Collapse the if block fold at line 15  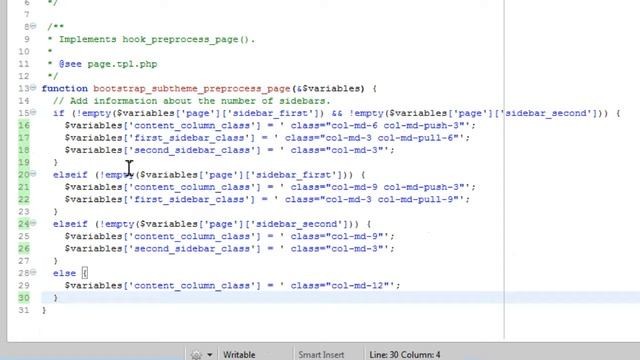33,112
